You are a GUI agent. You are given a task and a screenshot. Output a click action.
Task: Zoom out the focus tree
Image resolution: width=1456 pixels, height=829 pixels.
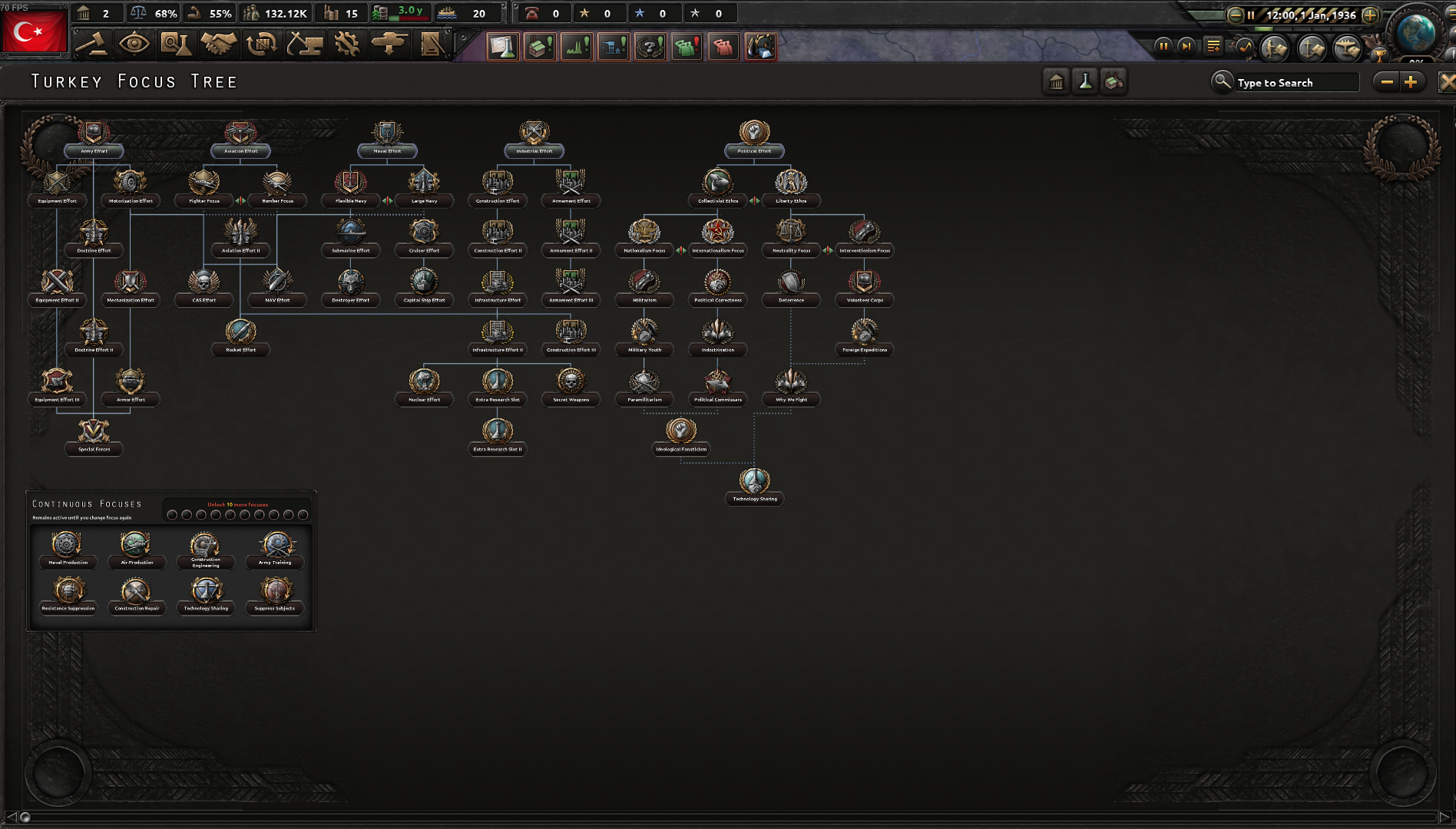pyautogui.click(x=1387, y=82)
